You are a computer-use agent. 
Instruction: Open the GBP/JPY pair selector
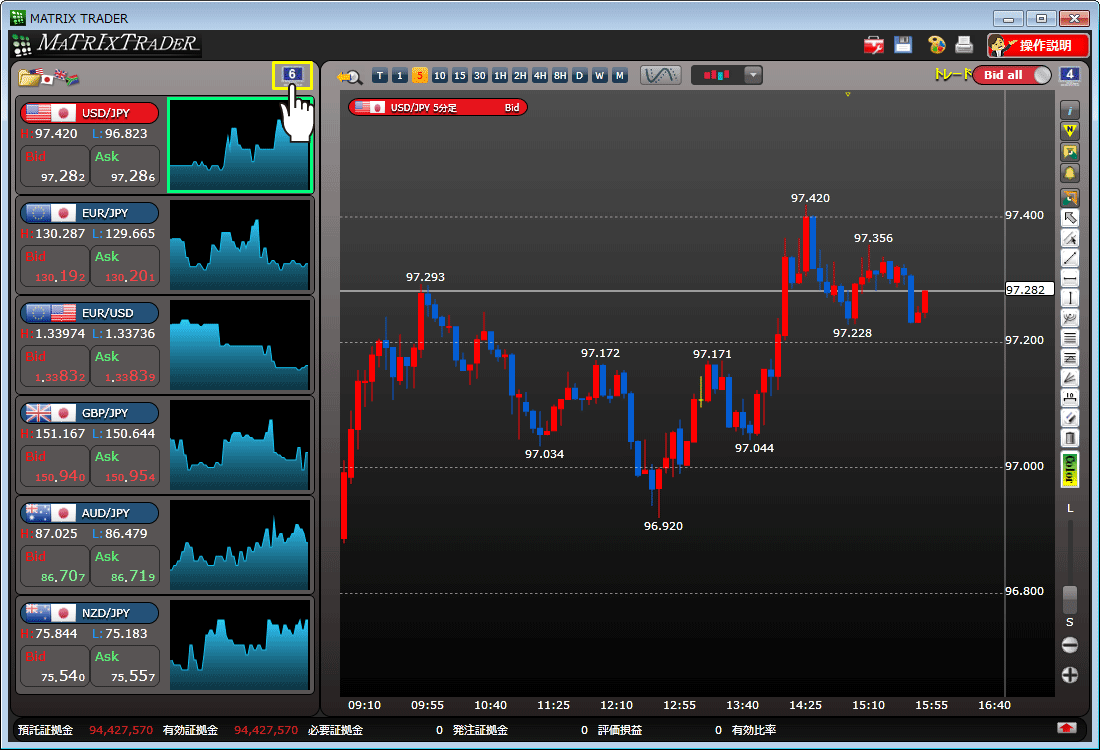[x=90, y=413]
